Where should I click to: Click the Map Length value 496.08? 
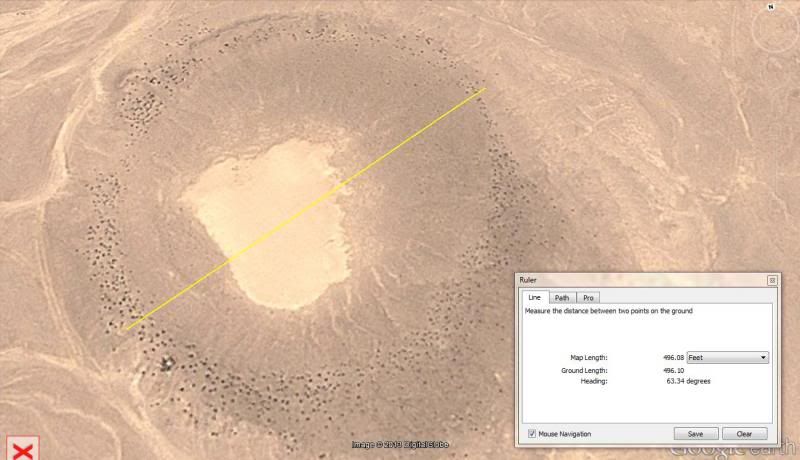673,358
